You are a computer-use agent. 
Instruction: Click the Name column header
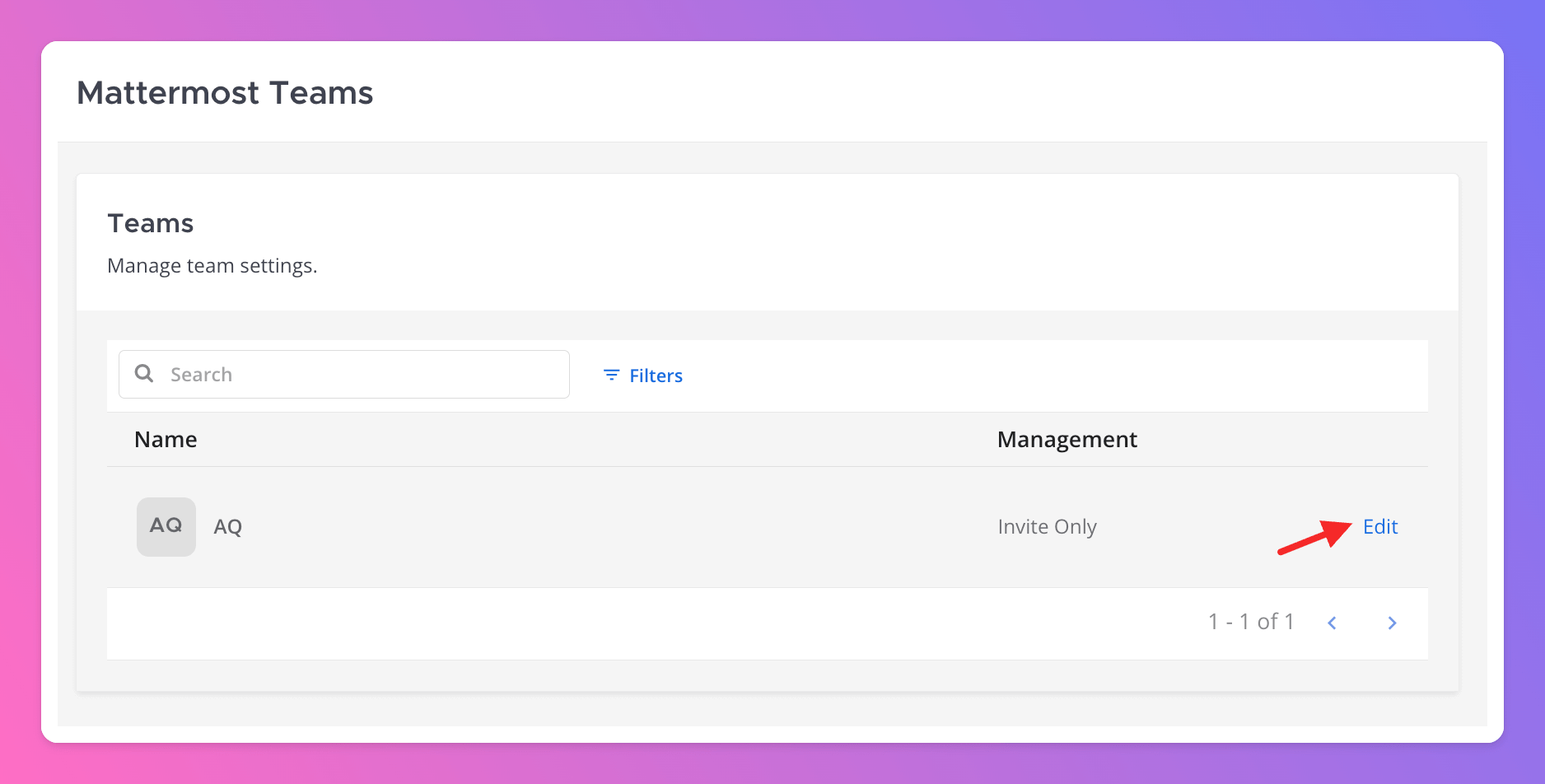[x=166, y=440]
